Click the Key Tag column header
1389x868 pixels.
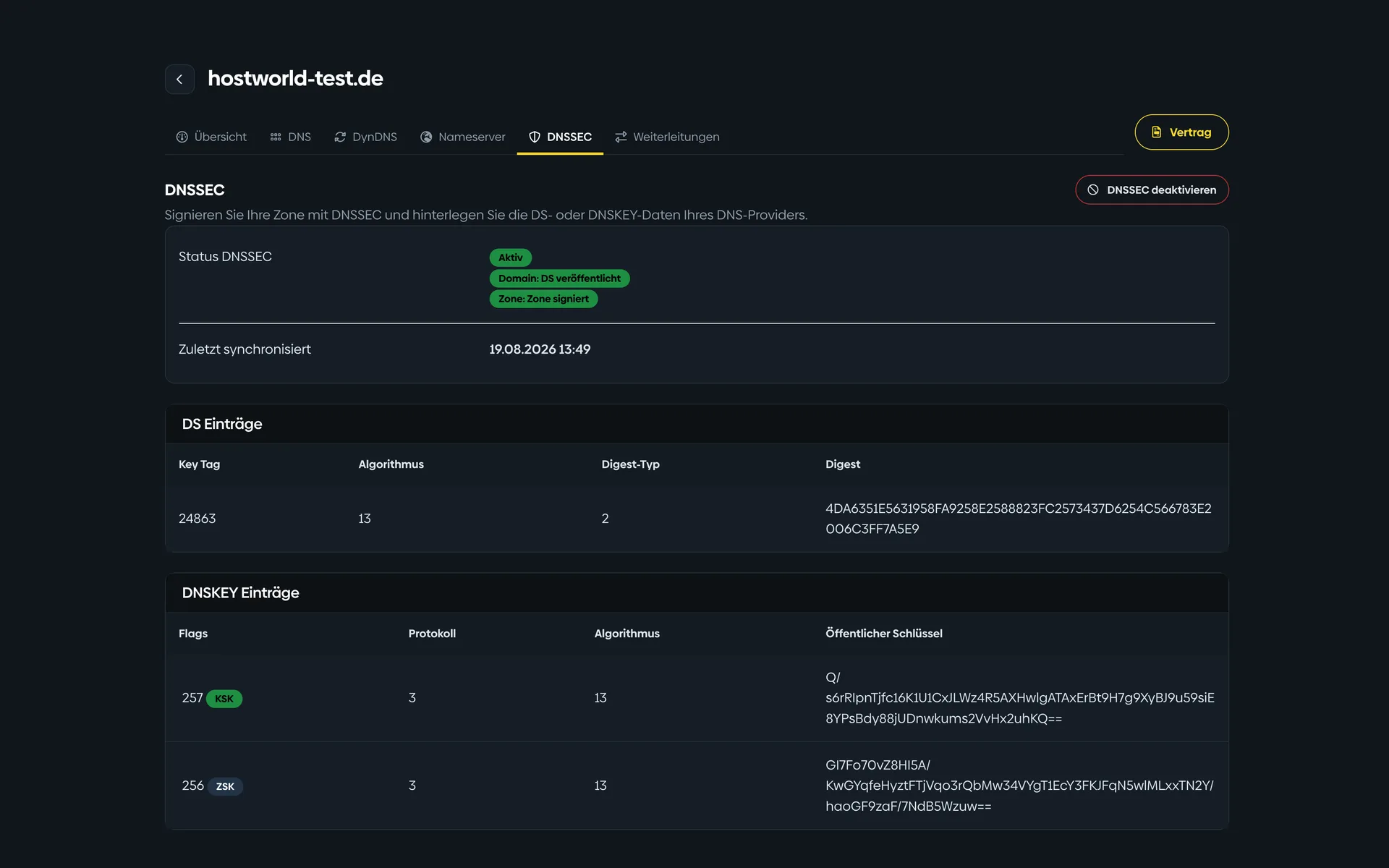pos(199,464)
